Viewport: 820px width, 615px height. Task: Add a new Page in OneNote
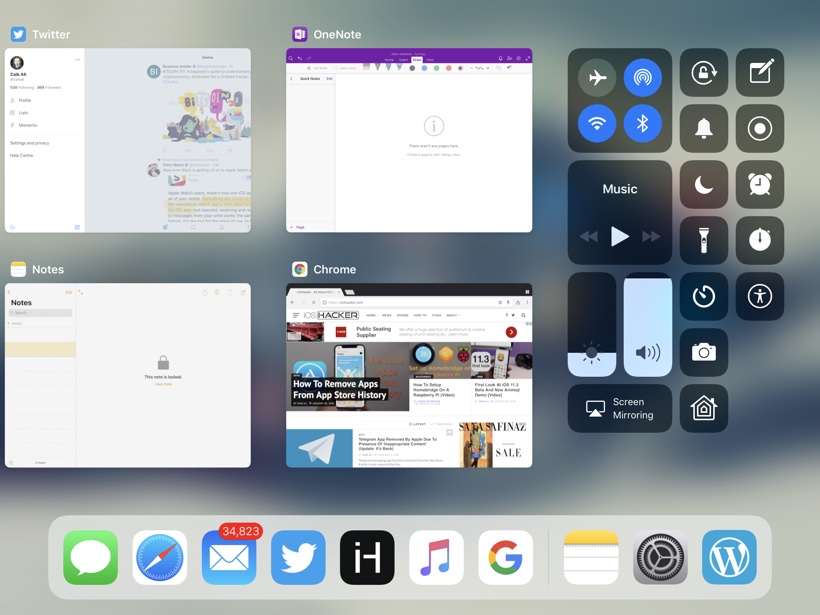(x=297, y=227)
